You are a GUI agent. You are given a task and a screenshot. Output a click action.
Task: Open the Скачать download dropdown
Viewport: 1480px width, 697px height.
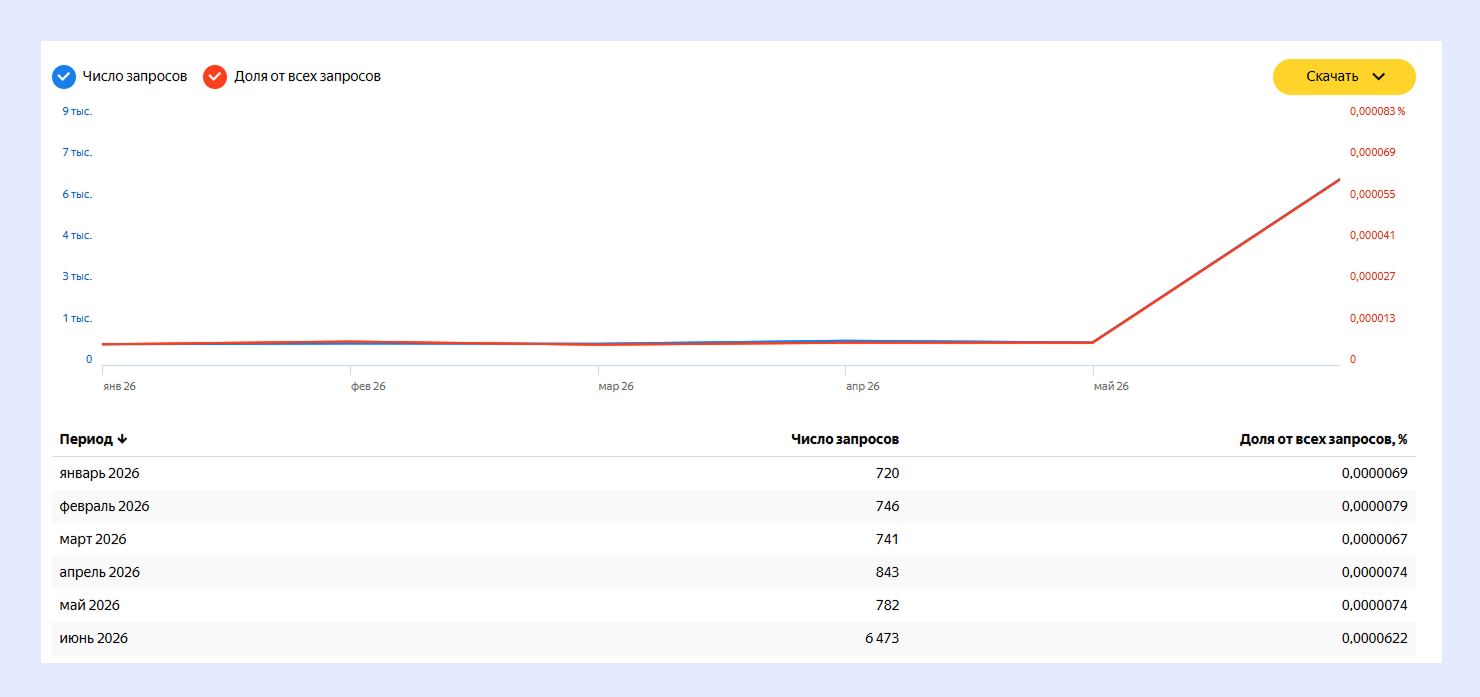[1344, 77]
